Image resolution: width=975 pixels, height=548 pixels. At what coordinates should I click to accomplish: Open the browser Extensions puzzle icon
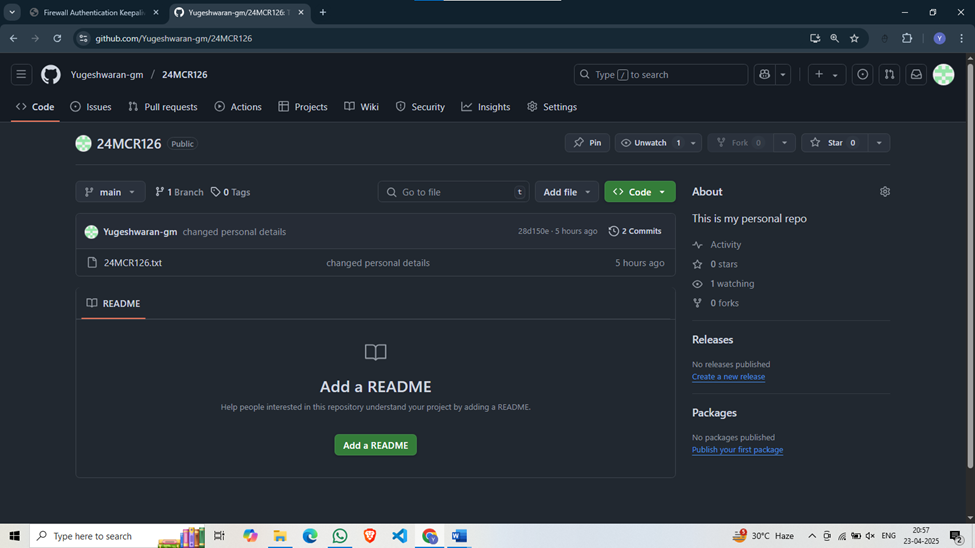click(907, 39)
